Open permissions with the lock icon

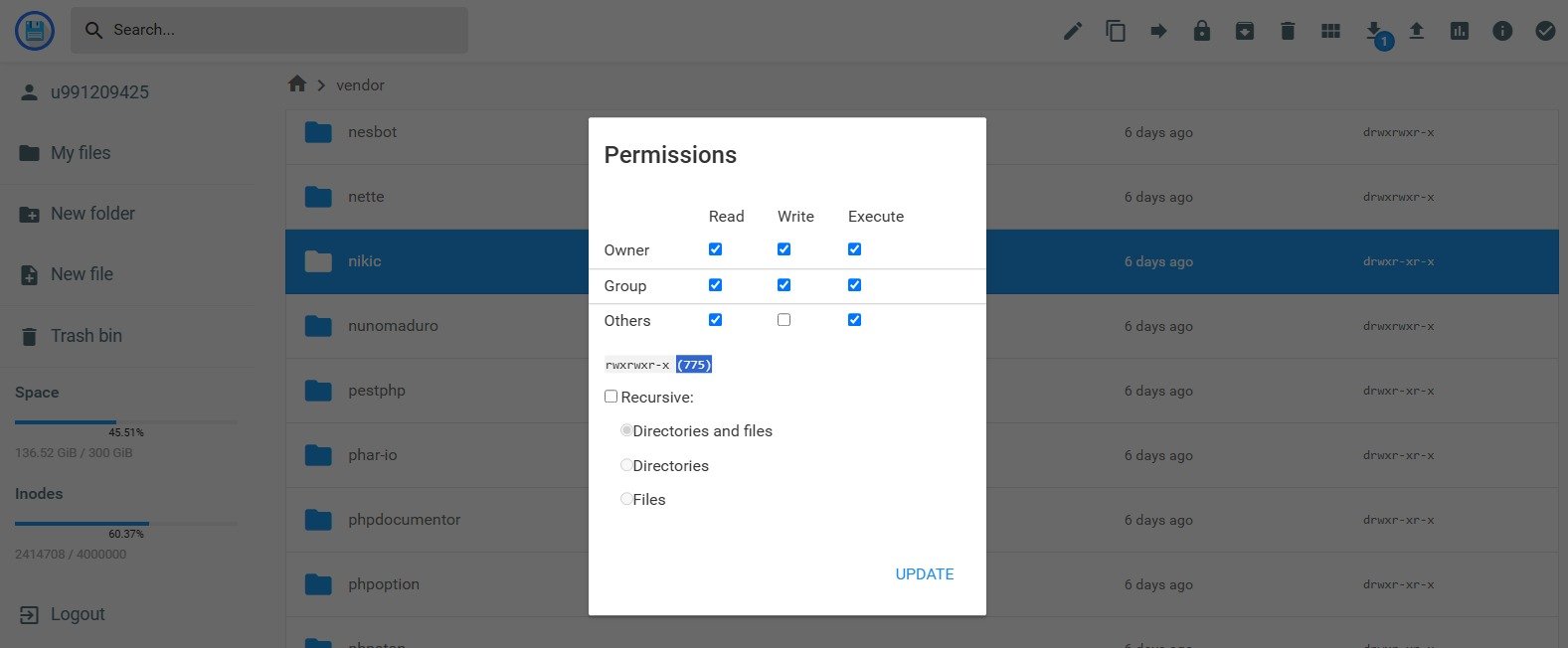point(1202,31)
